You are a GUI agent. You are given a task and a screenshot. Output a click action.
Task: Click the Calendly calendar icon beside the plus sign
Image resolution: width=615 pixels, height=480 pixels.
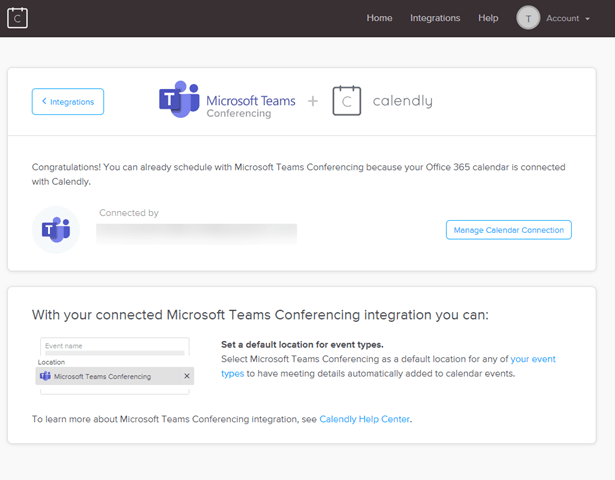346,100
